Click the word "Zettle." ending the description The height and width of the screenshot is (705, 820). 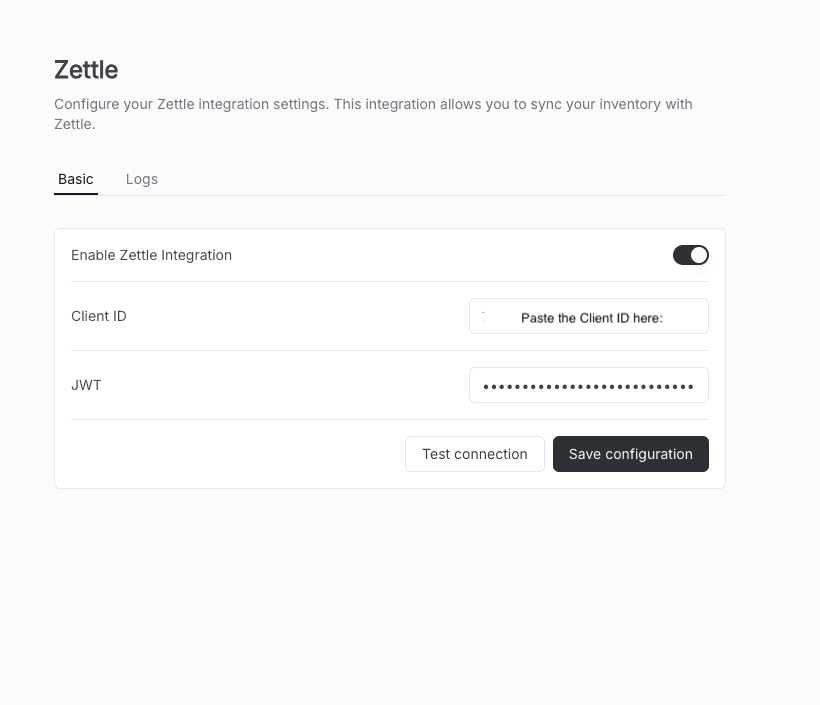[x=75, y=125]
